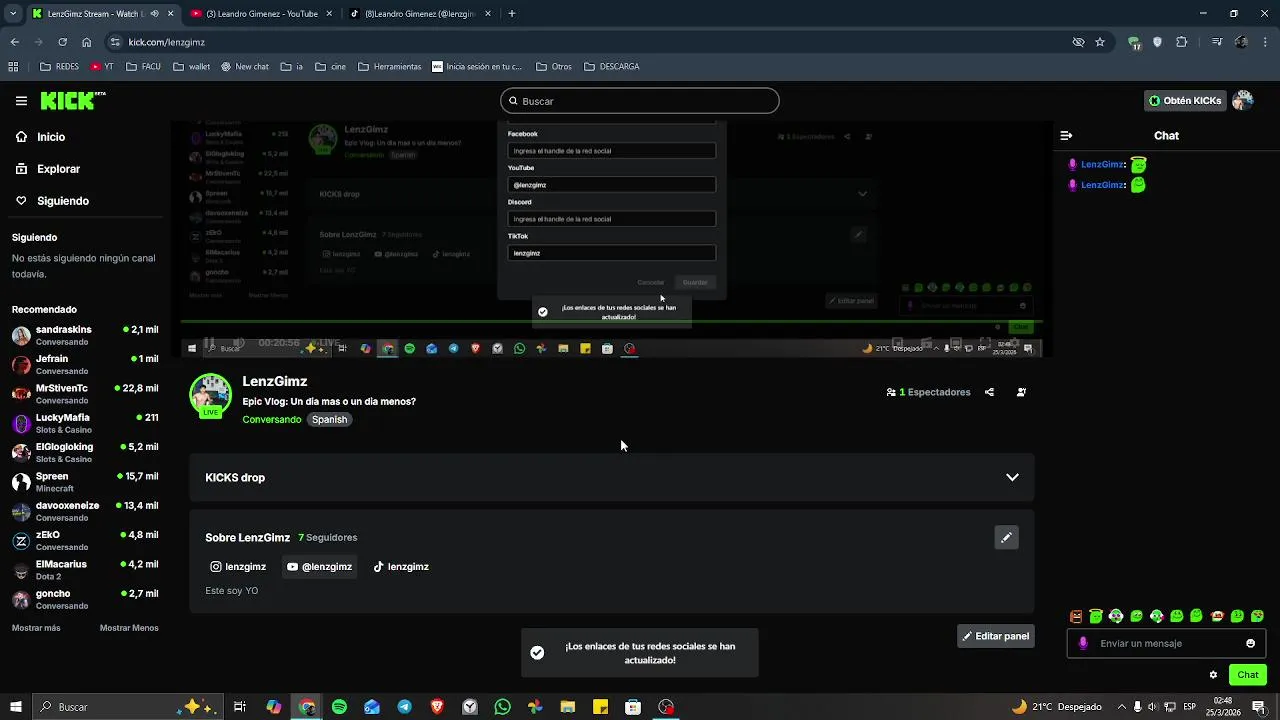Click the Obtén KICKs button
The width and height of the screenshot is (1280, 720).
tap(1185, 101)
